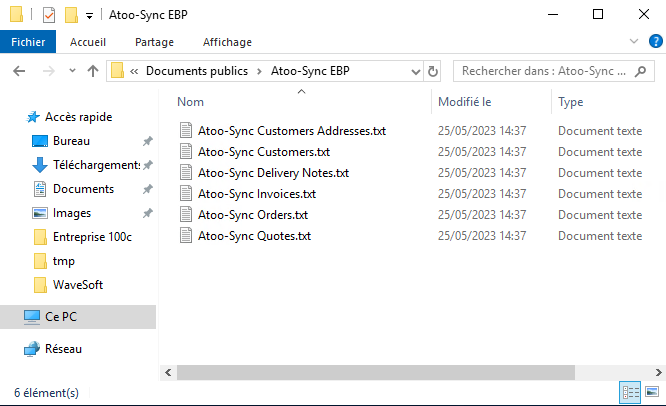The height and width of the screenshot is (406, 666).
Task: Select Ce PC in the navigation pane
Action: pos(78,317)
